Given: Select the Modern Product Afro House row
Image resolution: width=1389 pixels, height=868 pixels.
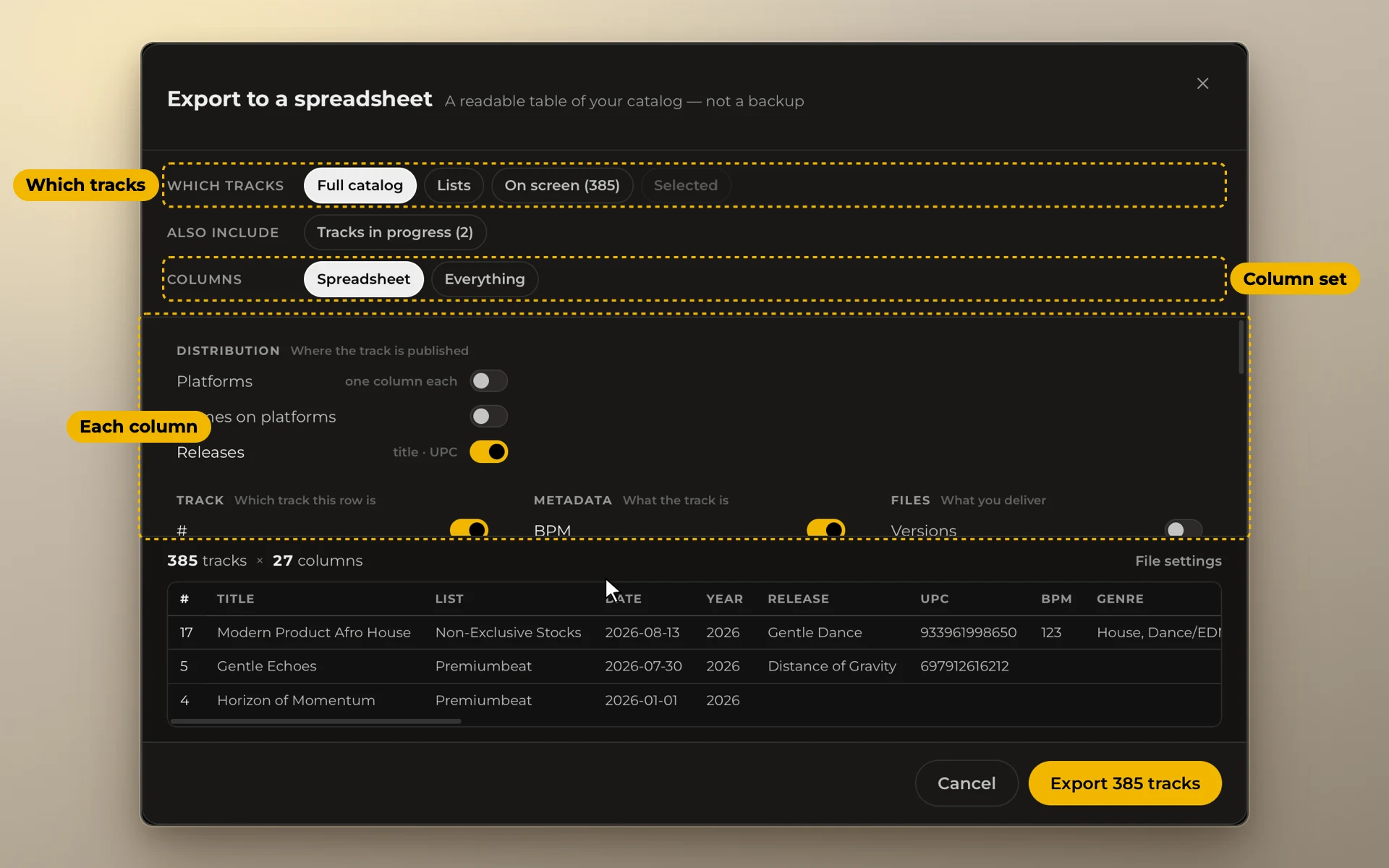Looking at the screenshot, I should point(694,632).
